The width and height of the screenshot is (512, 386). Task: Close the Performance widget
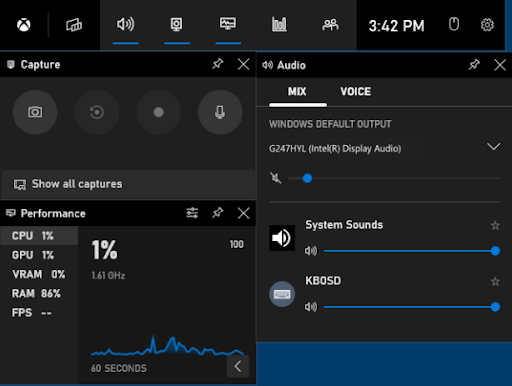244,213
